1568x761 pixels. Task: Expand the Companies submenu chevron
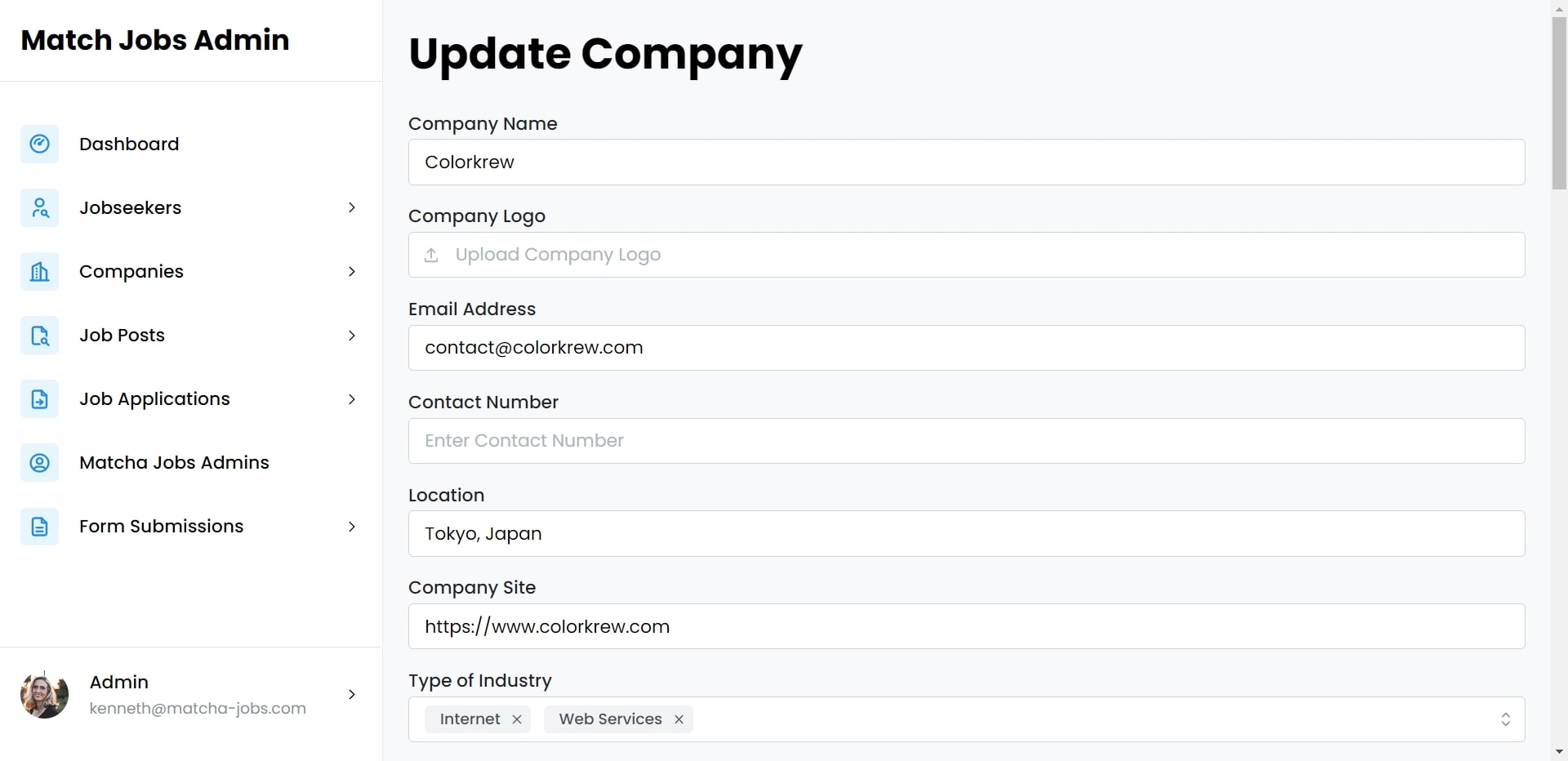click(x=352, y=271)
